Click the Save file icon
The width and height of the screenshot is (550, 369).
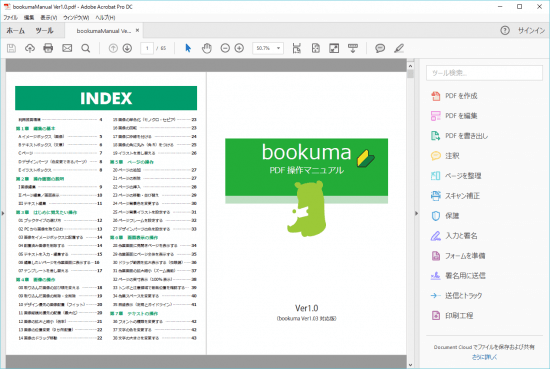coord(12,48)
